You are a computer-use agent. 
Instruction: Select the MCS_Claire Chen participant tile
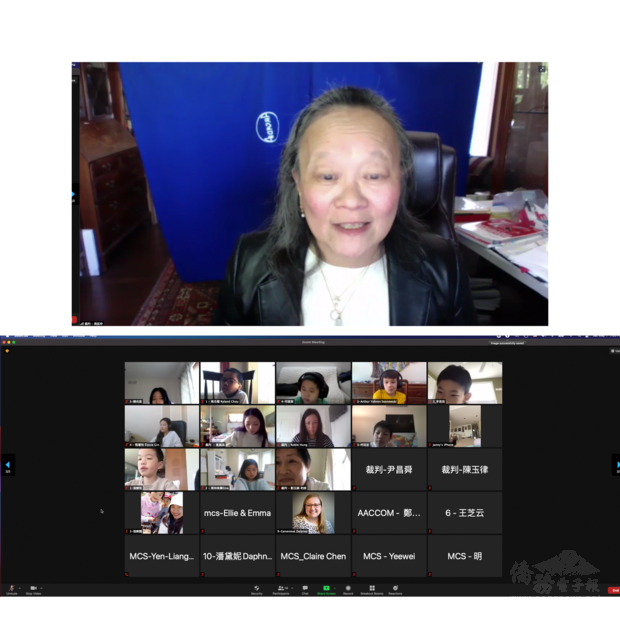[x=313, y=556]
